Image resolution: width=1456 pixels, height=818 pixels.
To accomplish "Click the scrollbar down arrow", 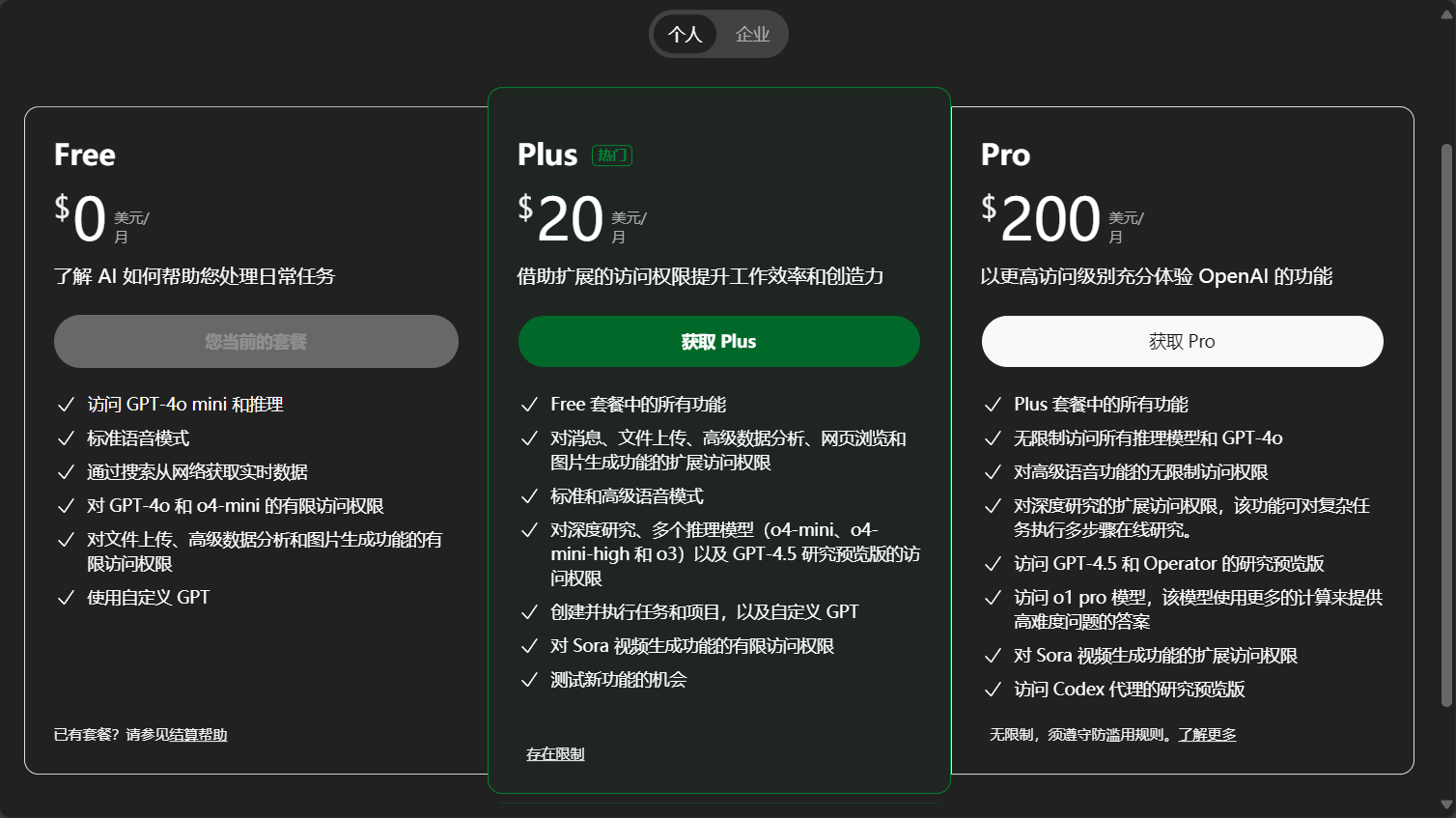I will click(1446, 804).
